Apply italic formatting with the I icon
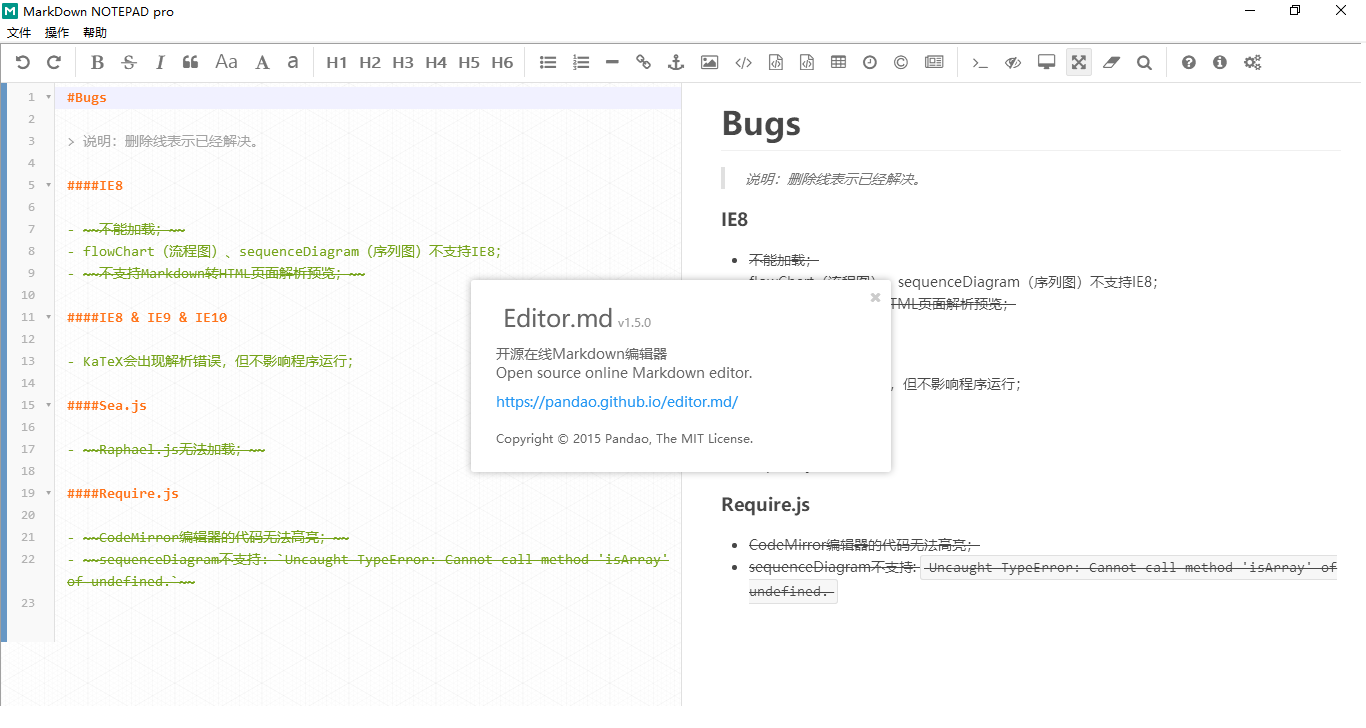This screenshot has width=1366, height=728. (160, 62)
